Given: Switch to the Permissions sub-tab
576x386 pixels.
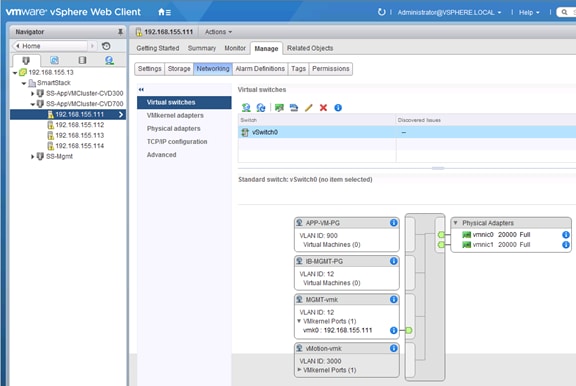Looking at the screenshot, I should tap(331, 69).
